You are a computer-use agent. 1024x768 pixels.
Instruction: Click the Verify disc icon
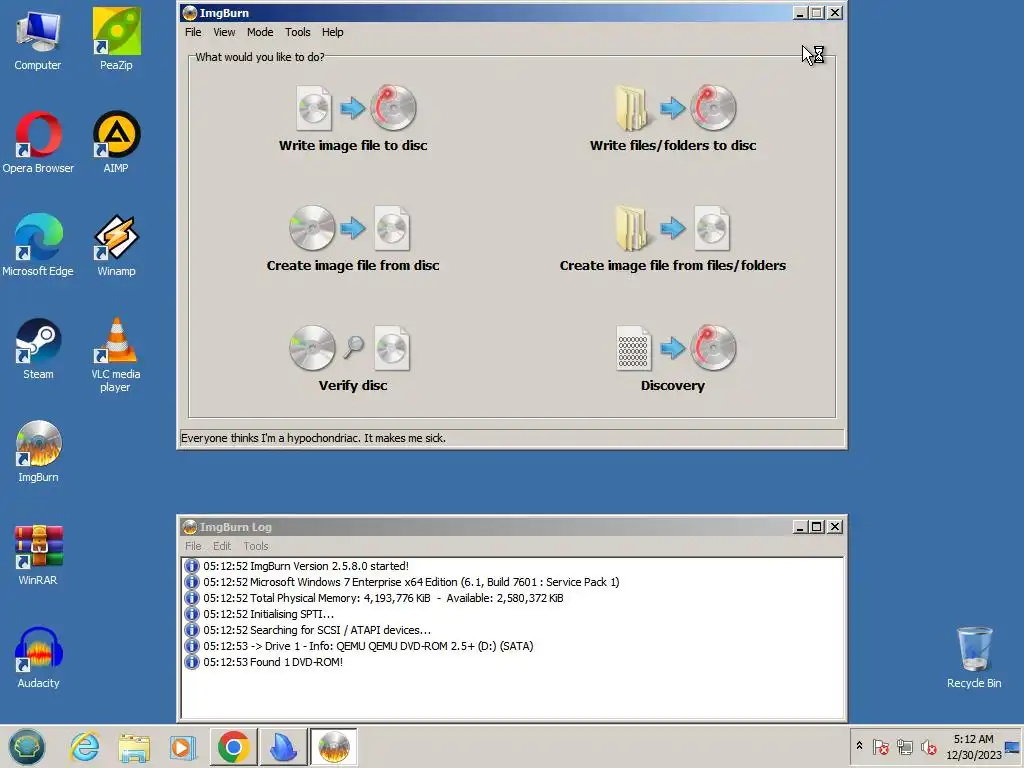350,348
